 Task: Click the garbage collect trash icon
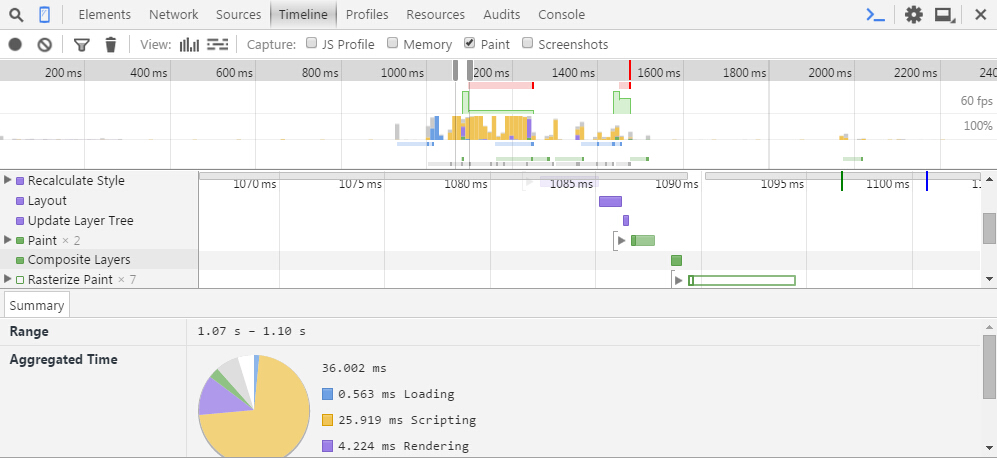(x=111, y=44)
